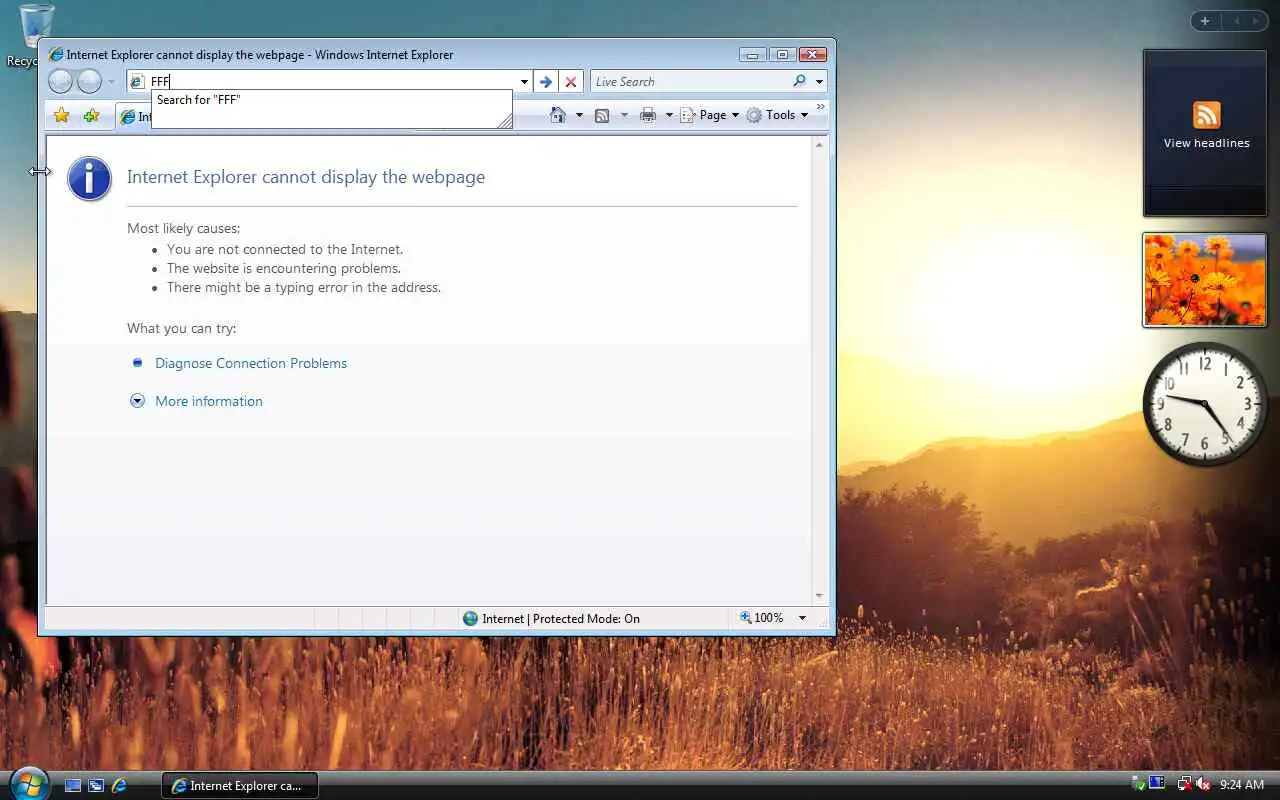Click the network disconnected tray icon
Image resolution: width=1280 pixels, height=800 pixels.
[1184, 785]
